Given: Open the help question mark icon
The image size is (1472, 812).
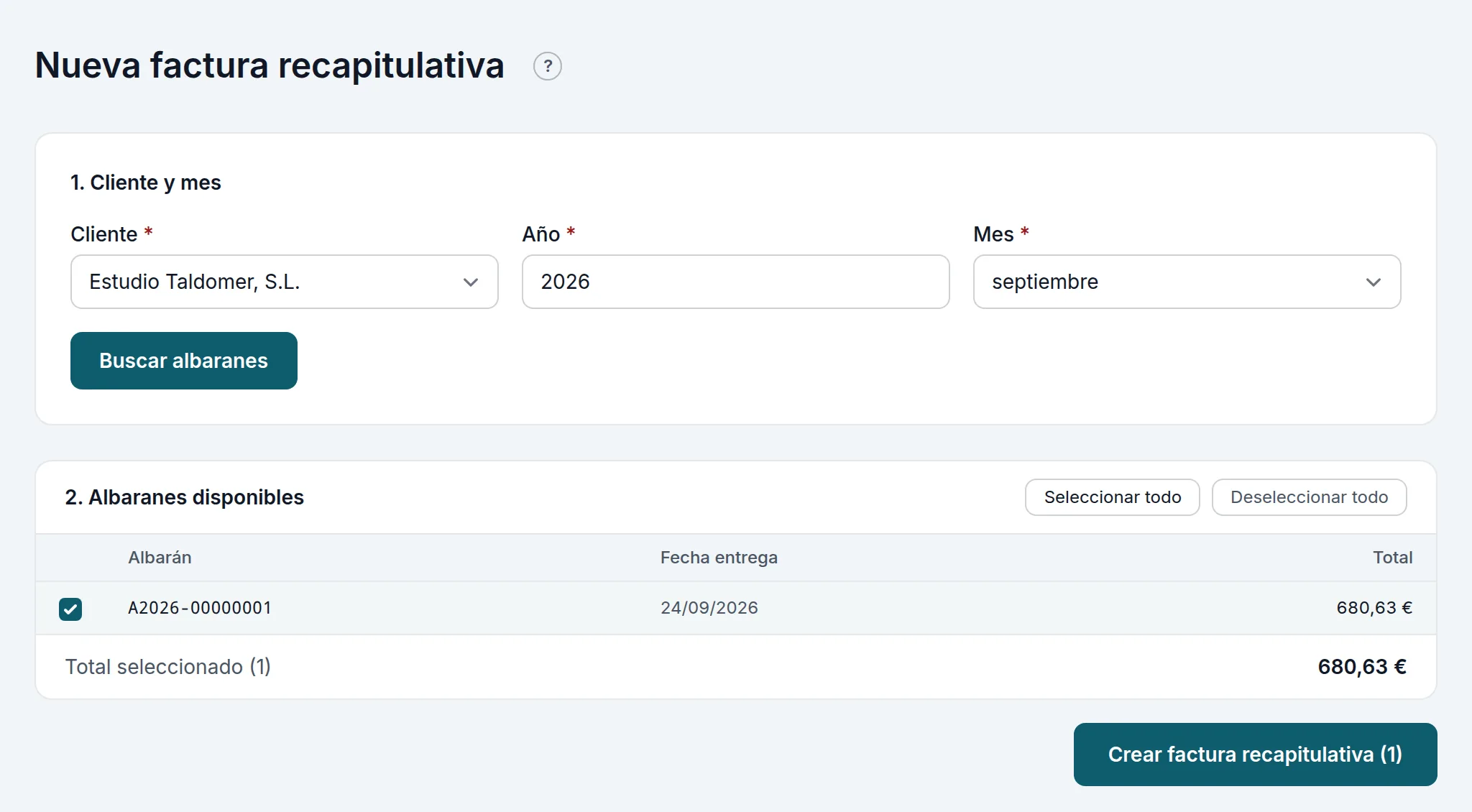Looking at the screenshot, I should click(547, 66).
